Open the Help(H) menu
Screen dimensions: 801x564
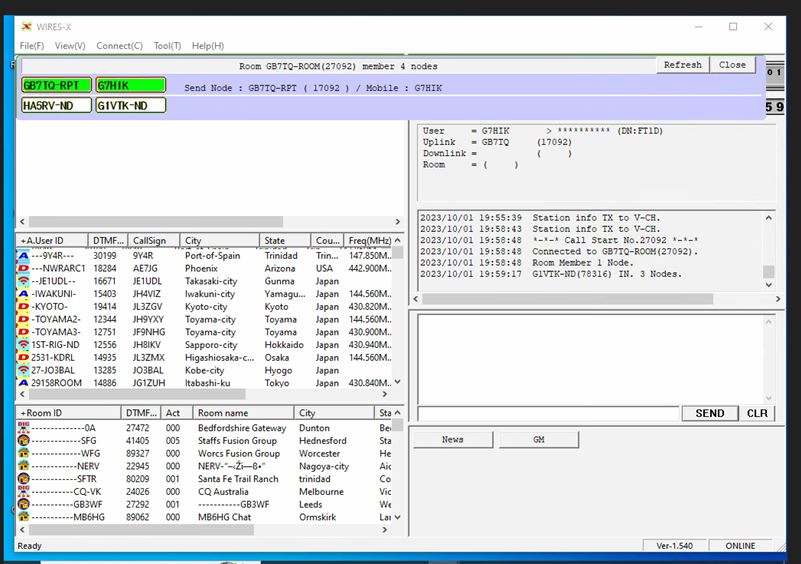pyautogui.click(x=208, y=46)
